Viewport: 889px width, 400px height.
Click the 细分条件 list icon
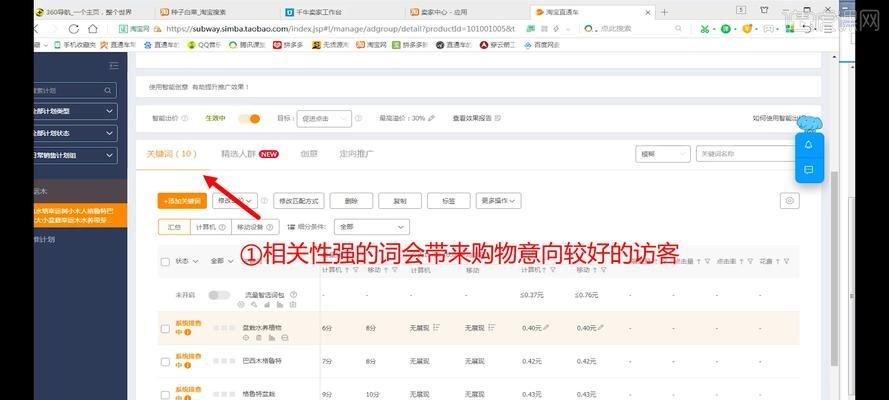(x=292, y=227)
